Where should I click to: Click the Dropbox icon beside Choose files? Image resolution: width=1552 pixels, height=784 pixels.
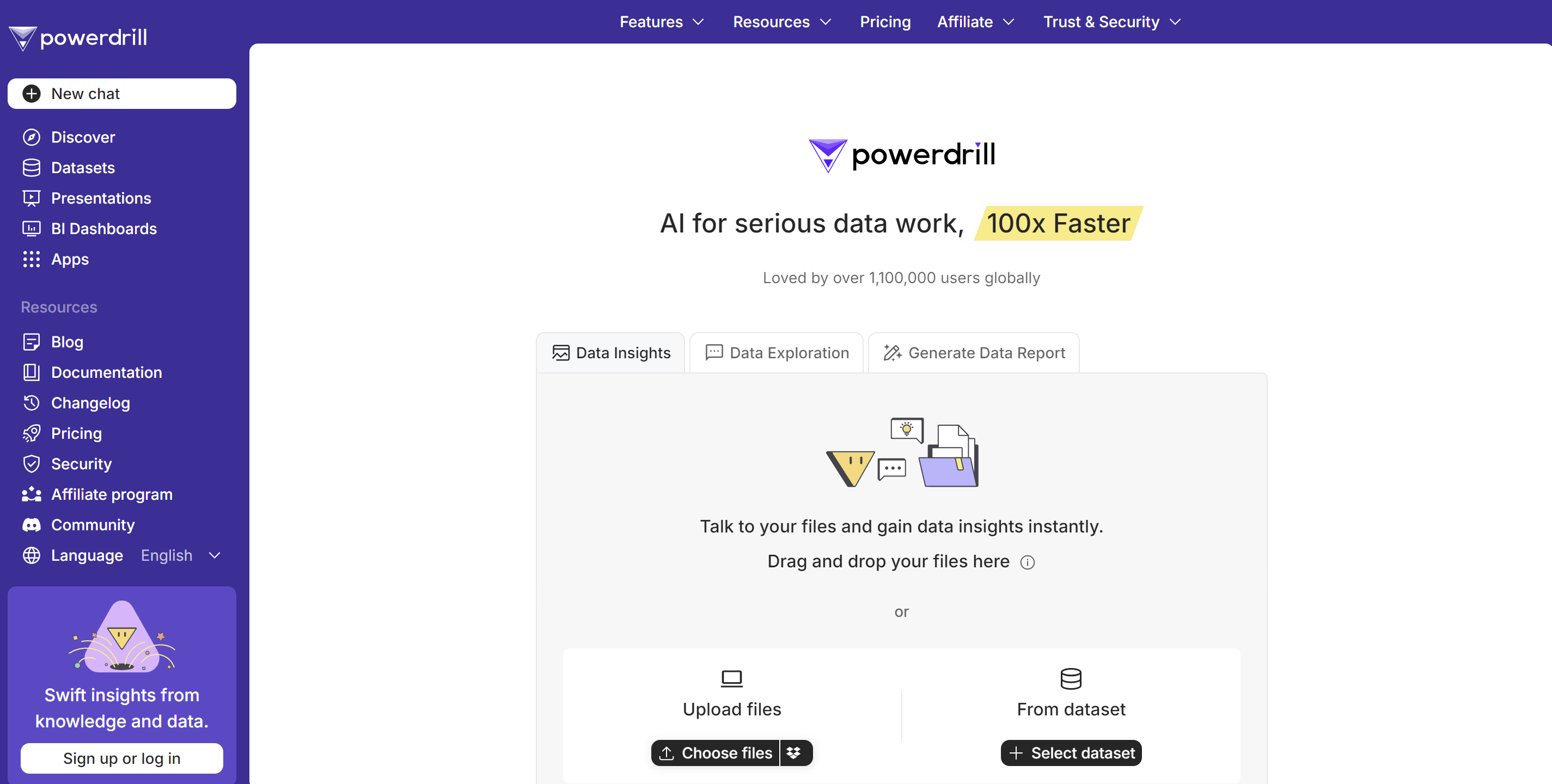click(x=793, y=752)
